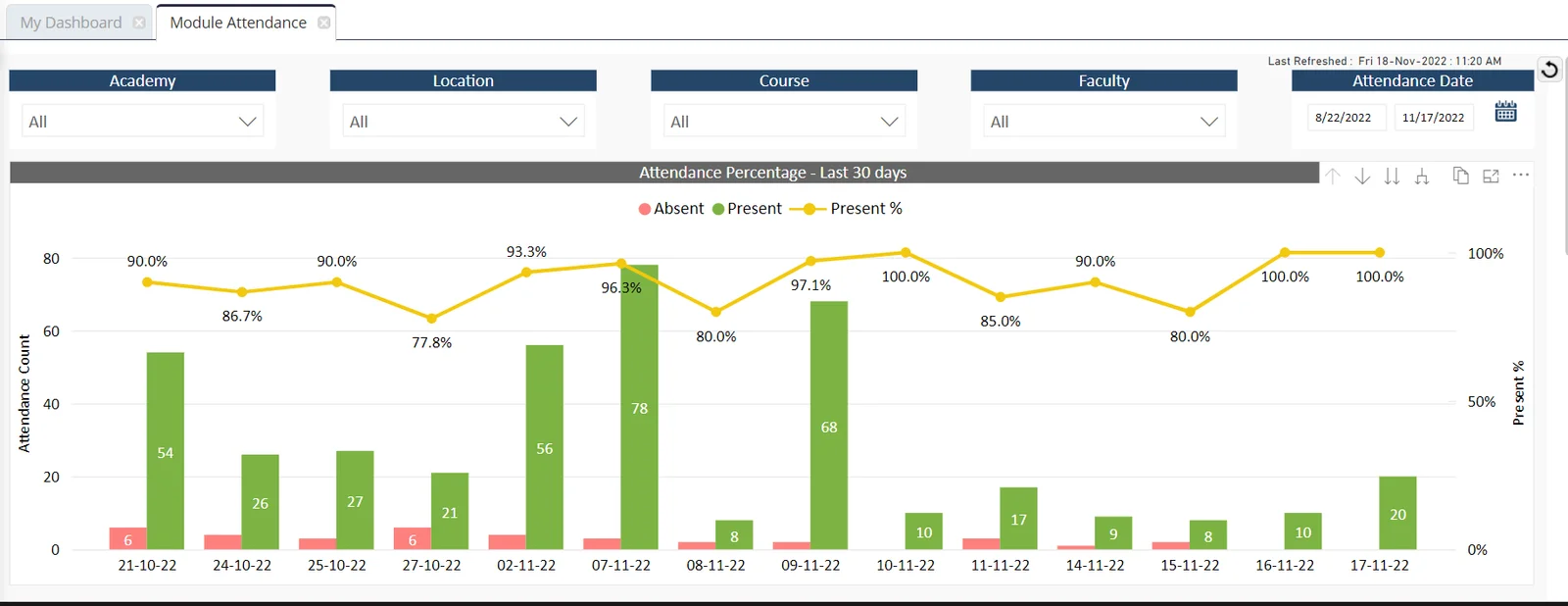This screenshot has width=1568, height=606.
Task: Select the Module Attendance tab
Action: pyautogui.click(x=237, y=23)
